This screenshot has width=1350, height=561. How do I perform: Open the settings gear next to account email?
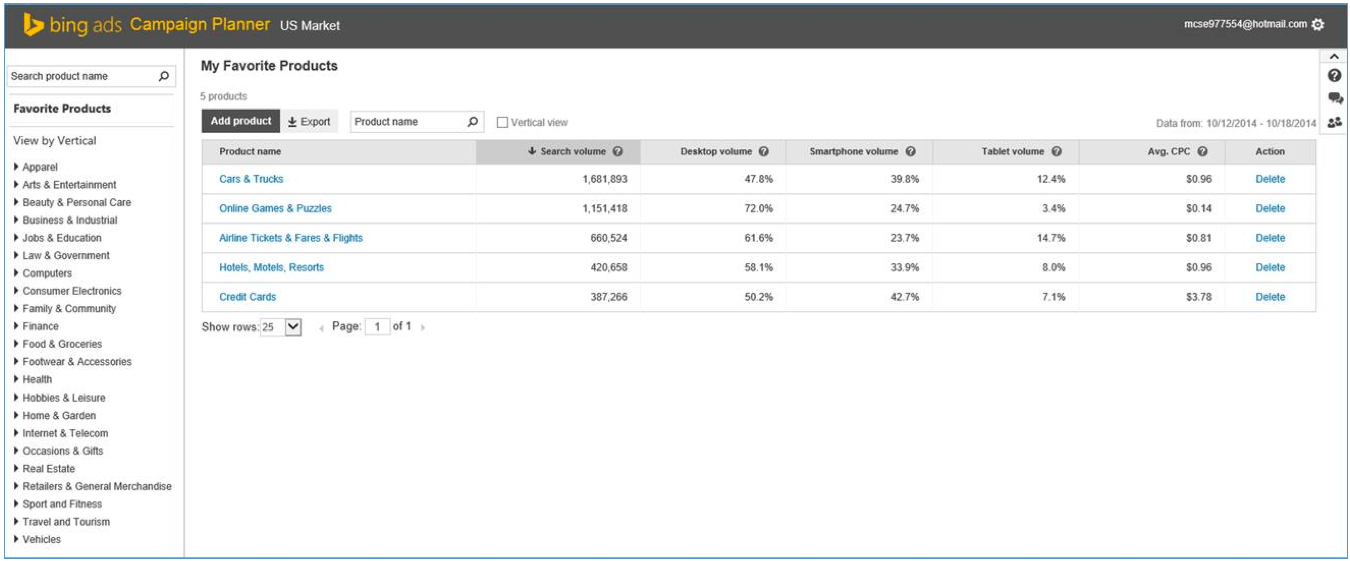click(x=1317, y=24)
